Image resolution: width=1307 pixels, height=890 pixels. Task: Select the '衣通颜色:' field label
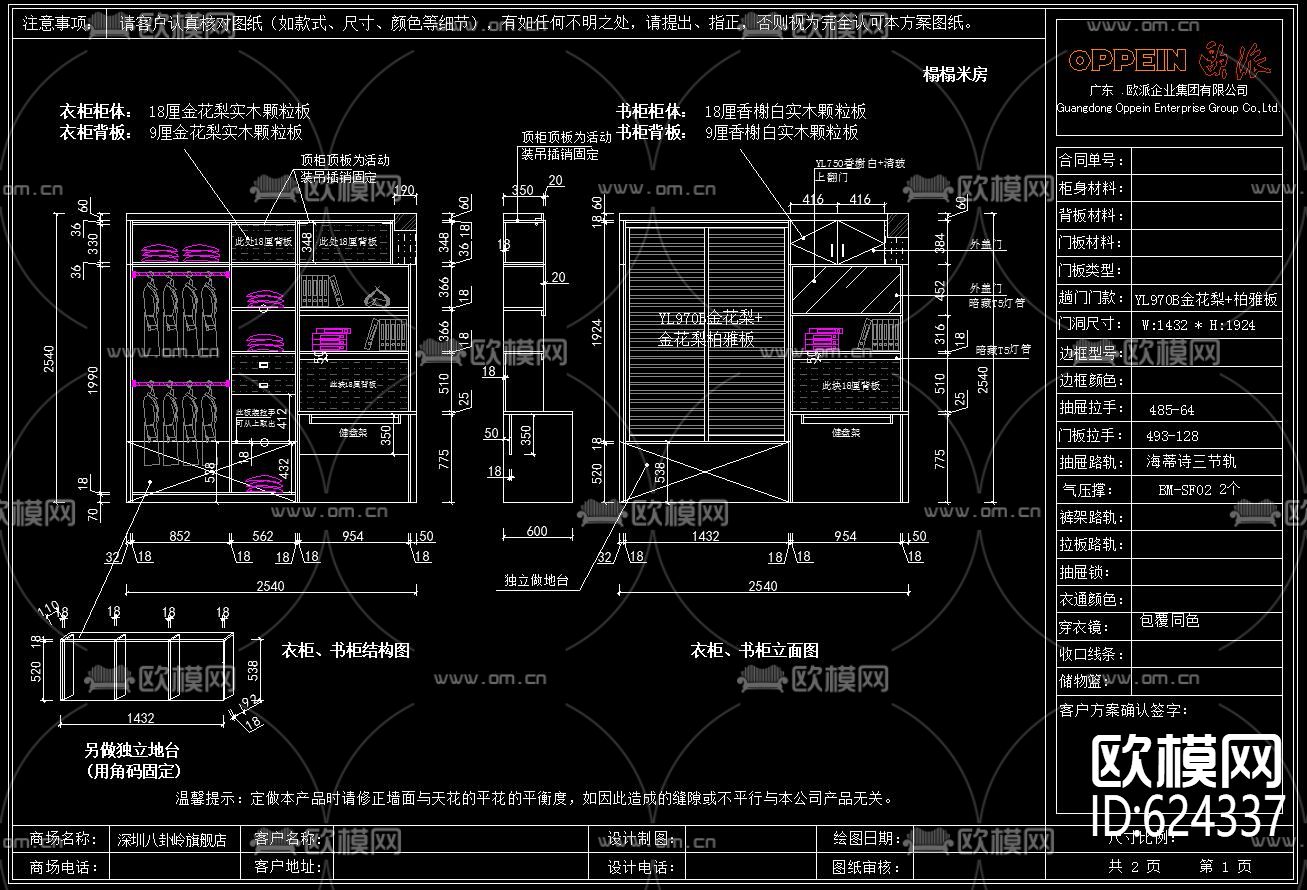[1092, 600]
